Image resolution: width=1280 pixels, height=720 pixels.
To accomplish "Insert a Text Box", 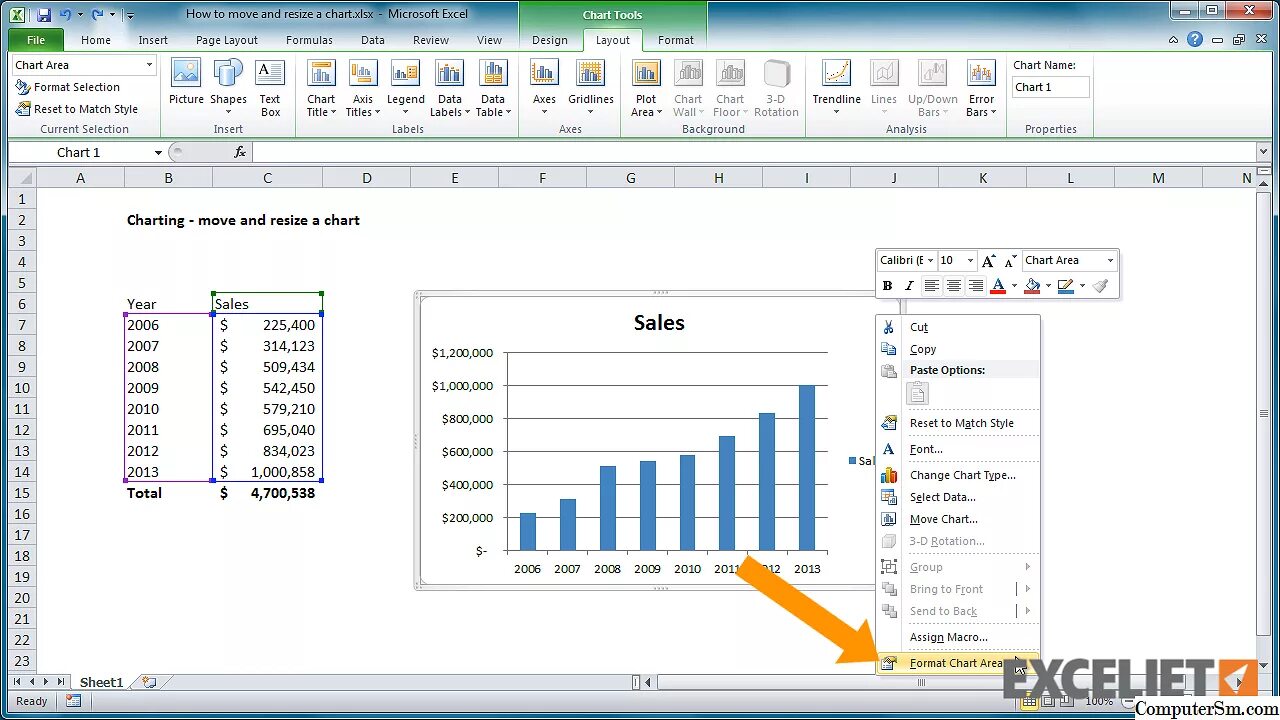I will coord(270,88).
